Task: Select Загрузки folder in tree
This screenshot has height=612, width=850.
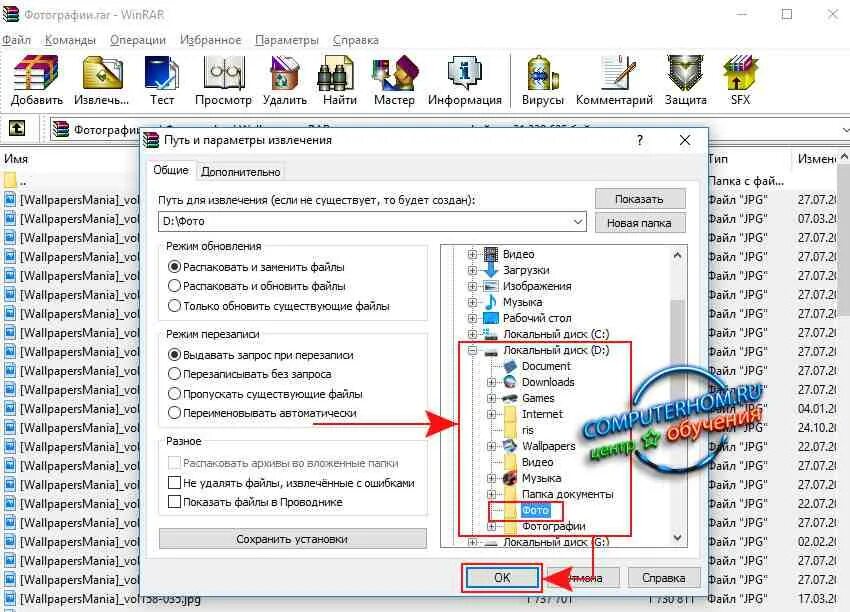Action: click(x=526, y=270)
